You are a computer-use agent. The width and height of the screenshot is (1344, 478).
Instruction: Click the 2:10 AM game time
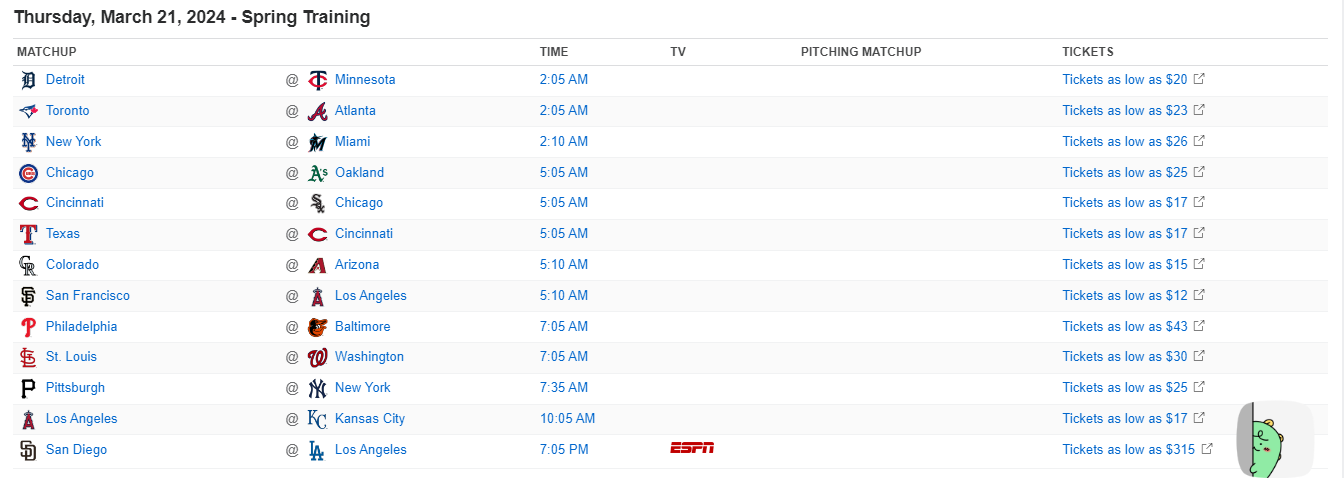(564, 141)
